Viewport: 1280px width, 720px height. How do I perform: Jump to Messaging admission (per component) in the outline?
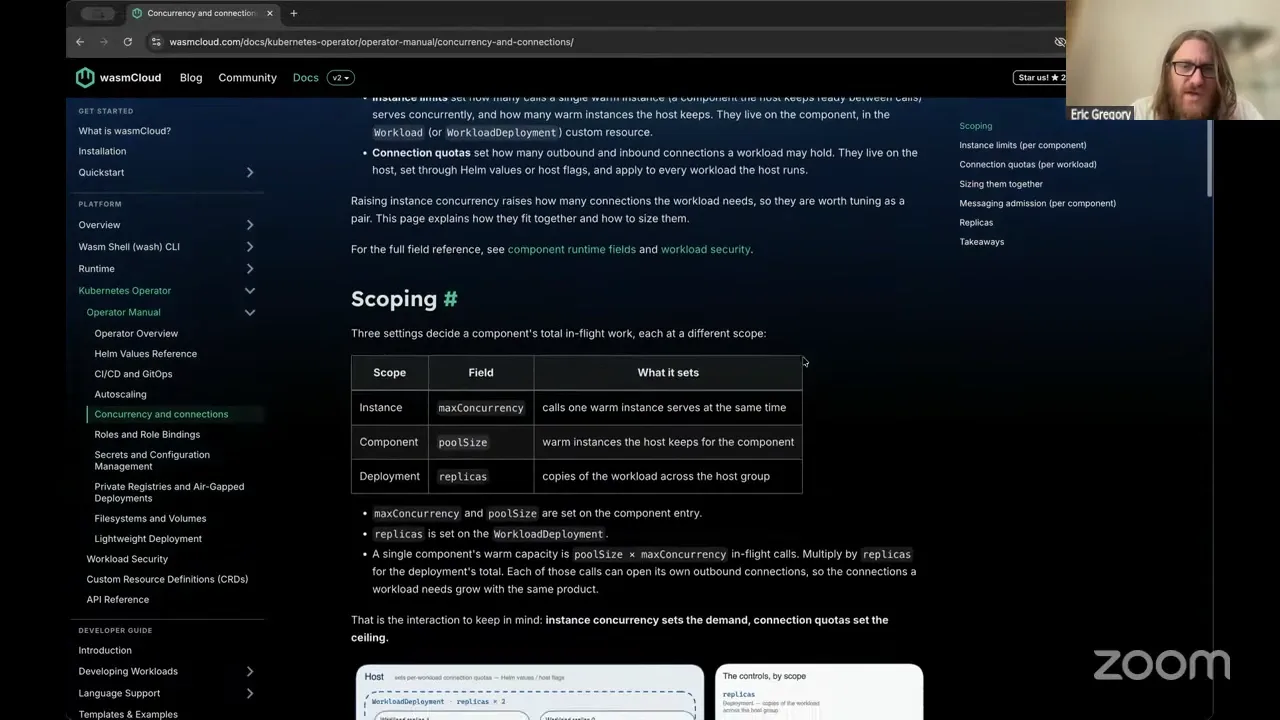point(1038,203)
